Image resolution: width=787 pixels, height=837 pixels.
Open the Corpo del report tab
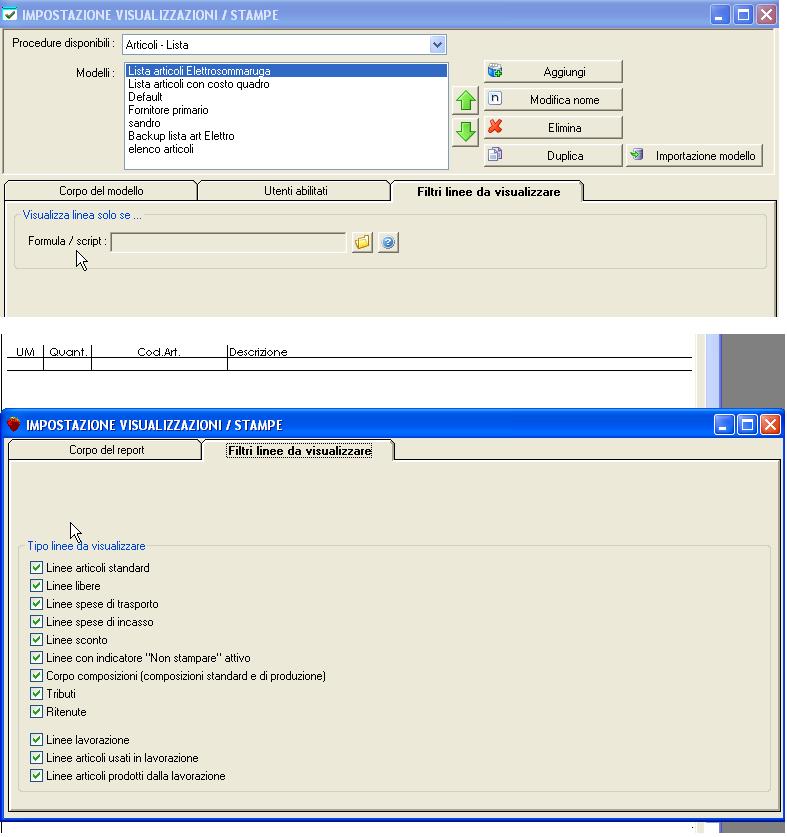106,450
